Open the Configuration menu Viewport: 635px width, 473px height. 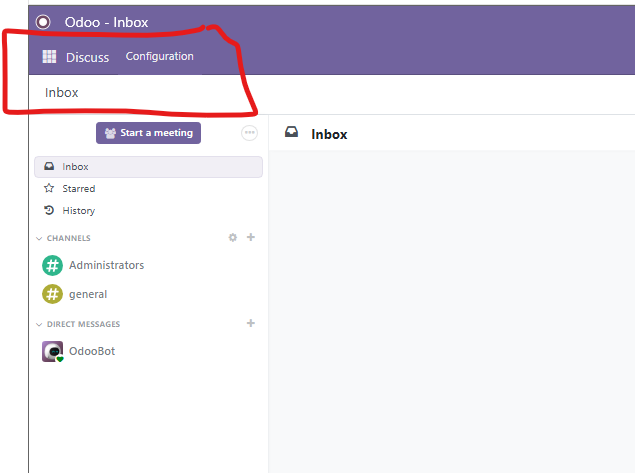pyautogui.click(x=159, y=57)
